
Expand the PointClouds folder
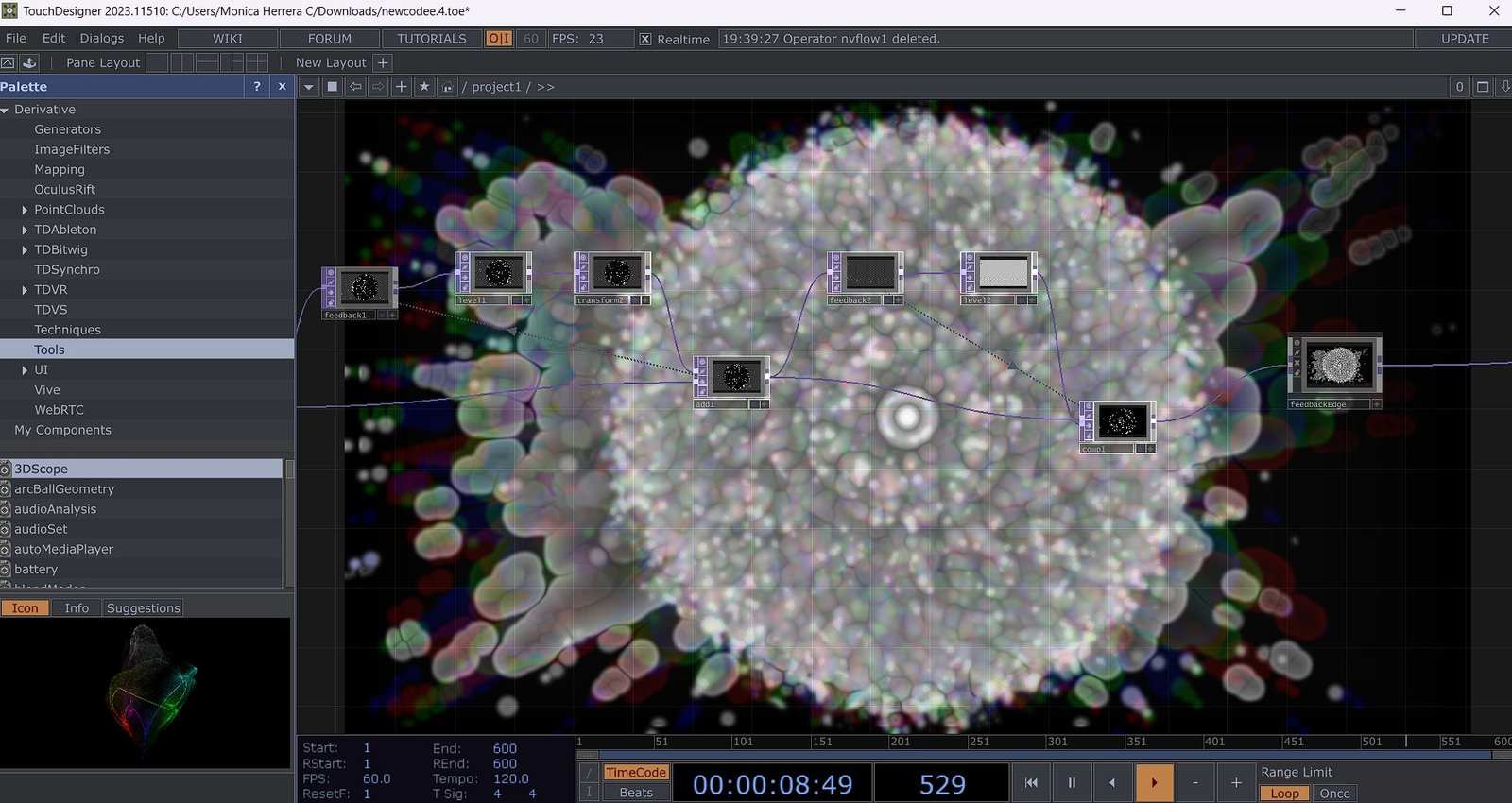click(25, 210)
